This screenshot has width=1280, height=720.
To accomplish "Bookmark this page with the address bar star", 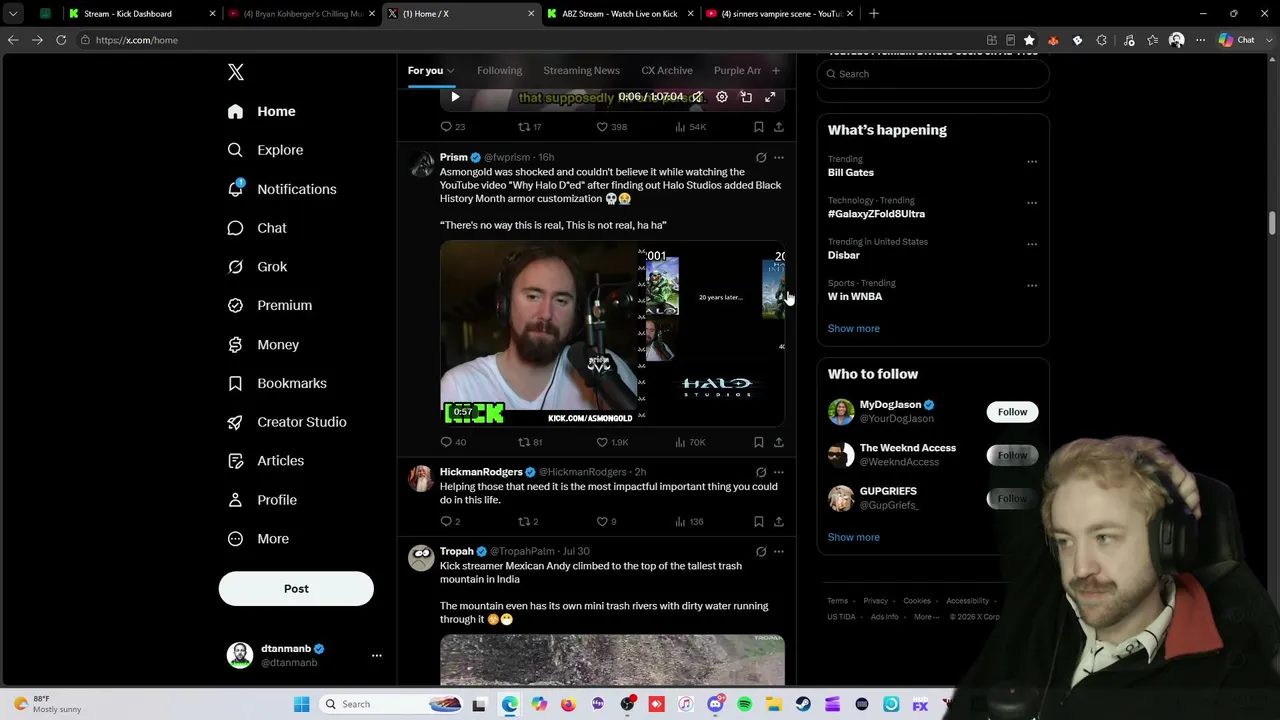I will click(x=1029, y=40).
